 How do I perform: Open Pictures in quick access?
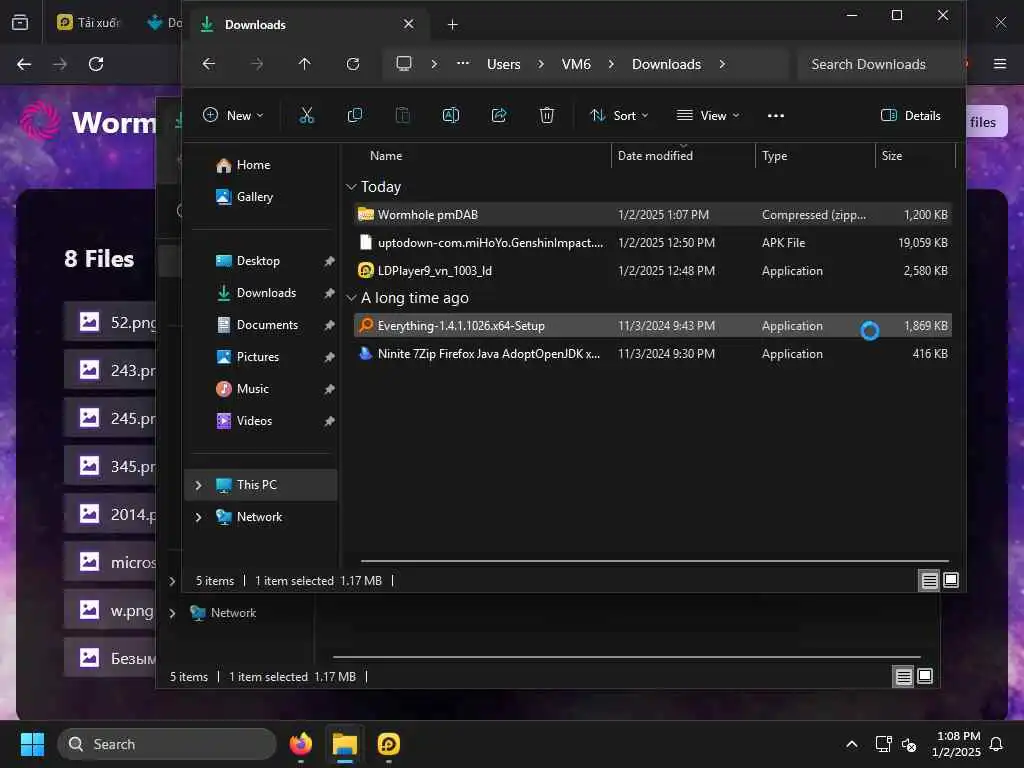click(x=257, y=357)
